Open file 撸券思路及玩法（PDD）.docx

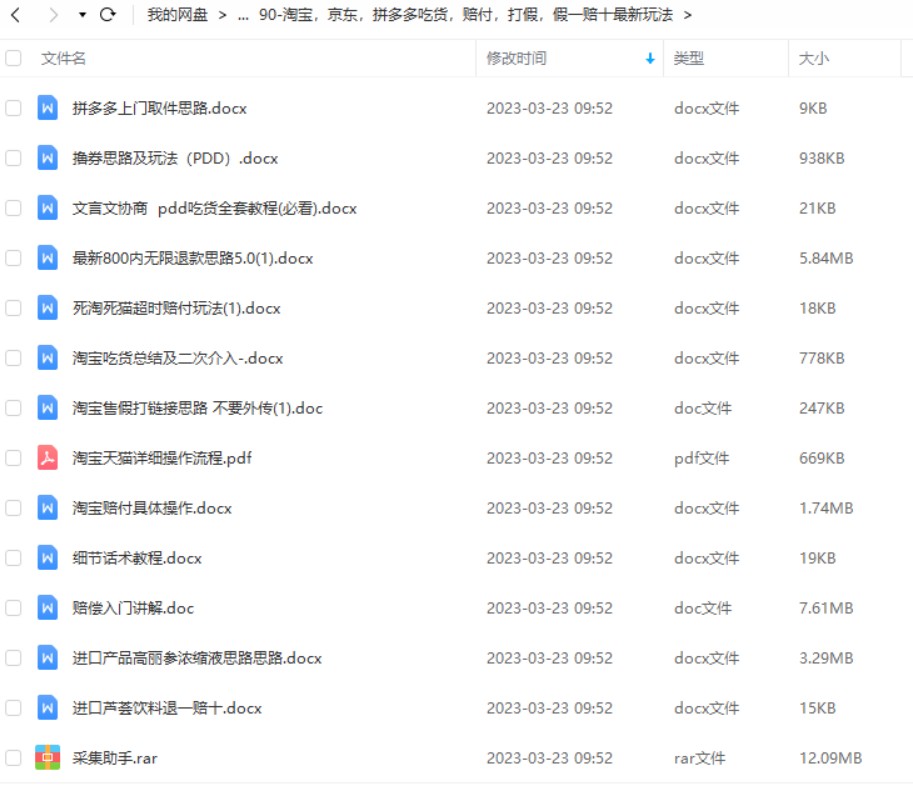click(x=175, y=158)
